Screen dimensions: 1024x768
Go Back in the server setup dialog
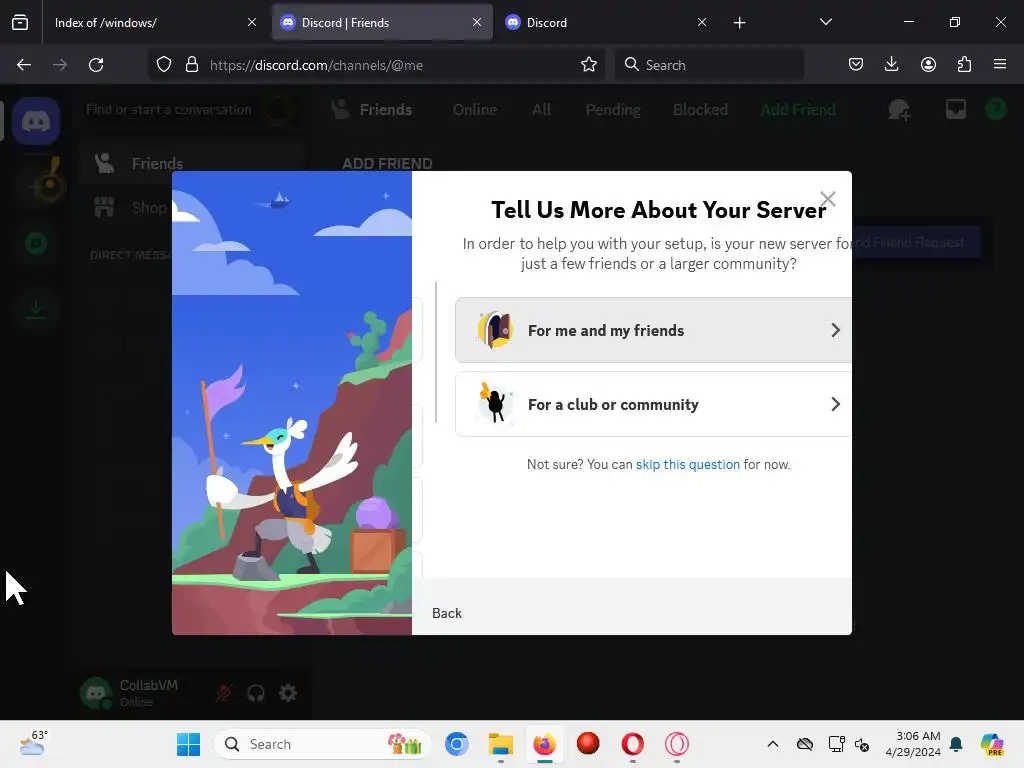447,613
